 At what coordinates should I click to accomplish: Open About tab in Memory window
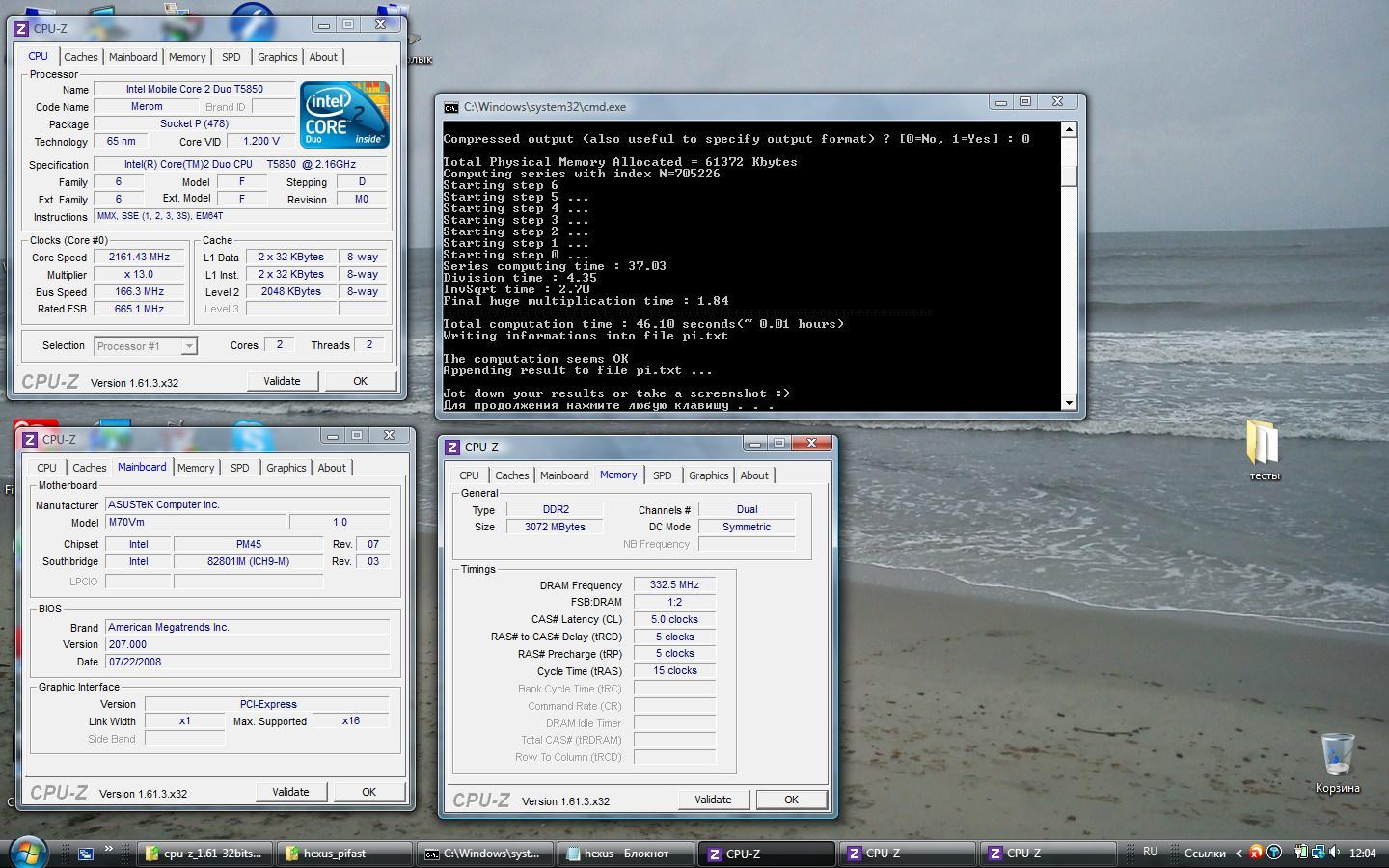point(754,475)
